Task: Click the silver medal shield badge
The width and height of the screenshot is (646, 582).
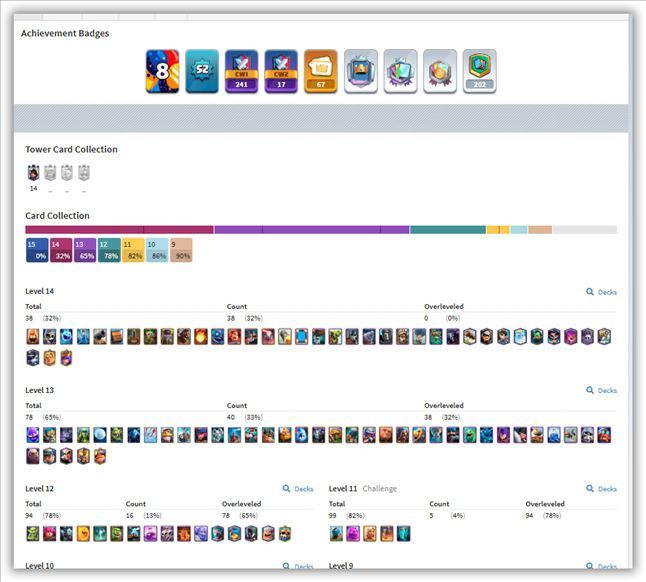Action: click(440, 71)
